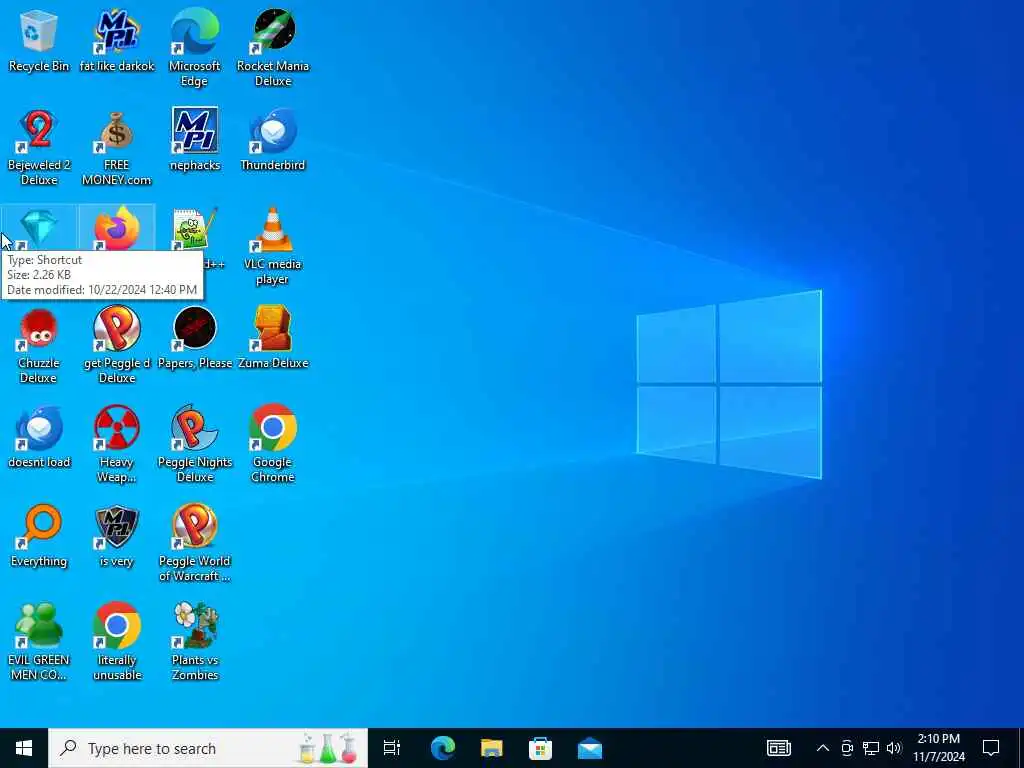Screen dimensions: 1024x768
Task: Open Microsoft Store from the taskbar
Action: (x=540, y=748)
